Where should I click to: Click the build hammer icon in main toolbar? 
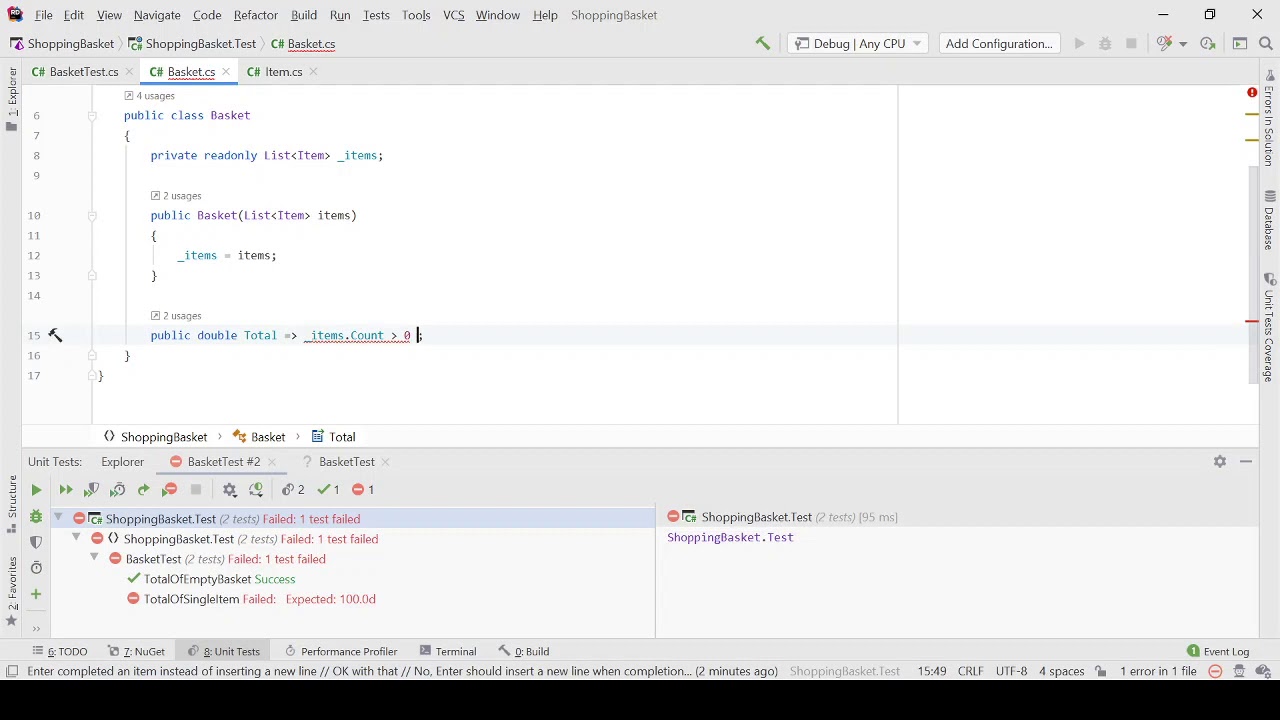(763, 43)
